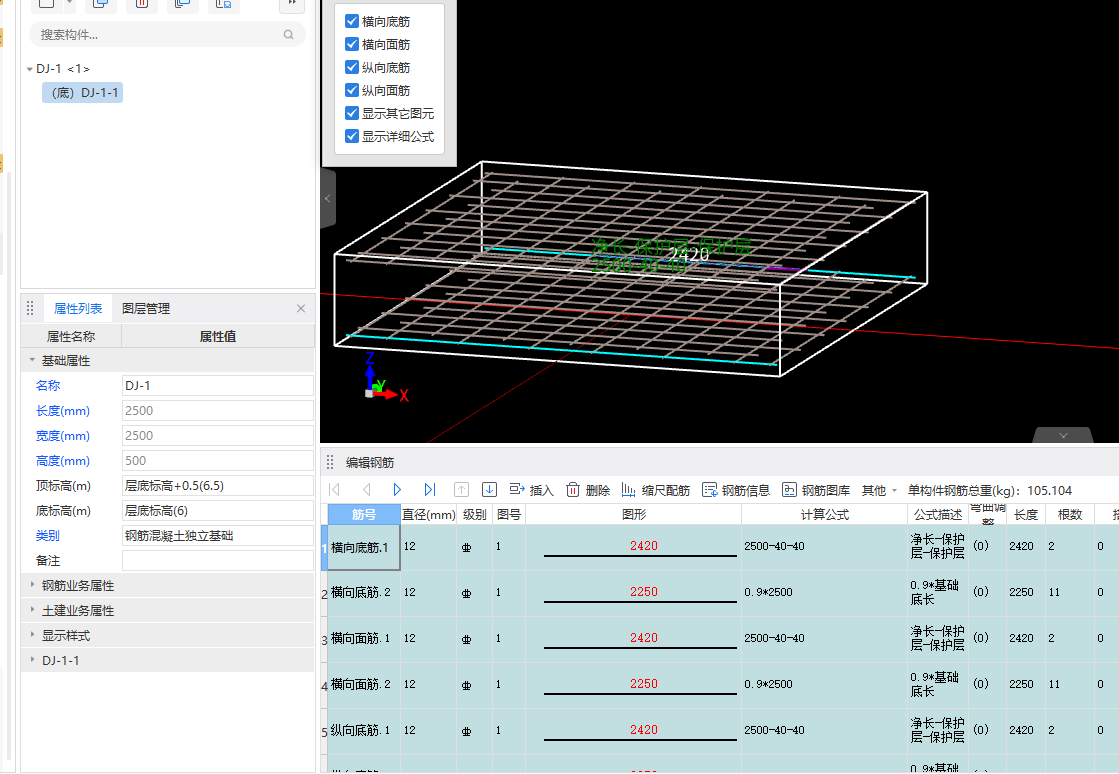Click the layer-copy icon in the component toolbar
This screenshot has height=774, width=1119.
(182, 4)
